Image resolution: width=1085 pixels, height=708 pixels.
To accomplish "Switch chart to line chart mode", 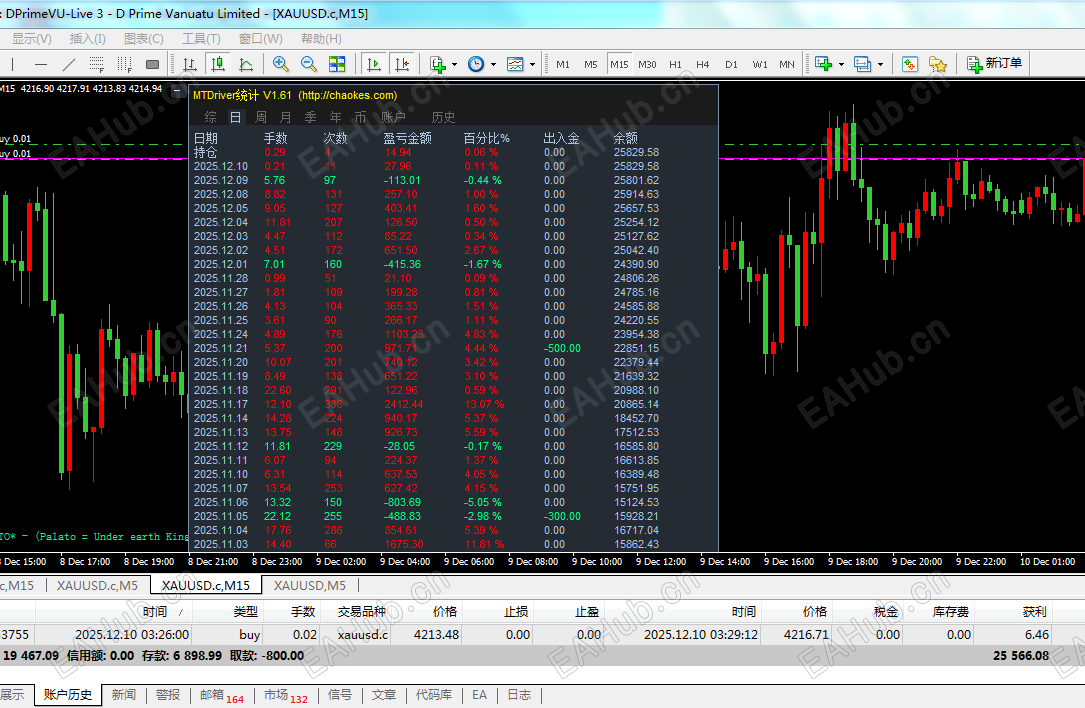I will pyautogui.click(x=246, y=64).
